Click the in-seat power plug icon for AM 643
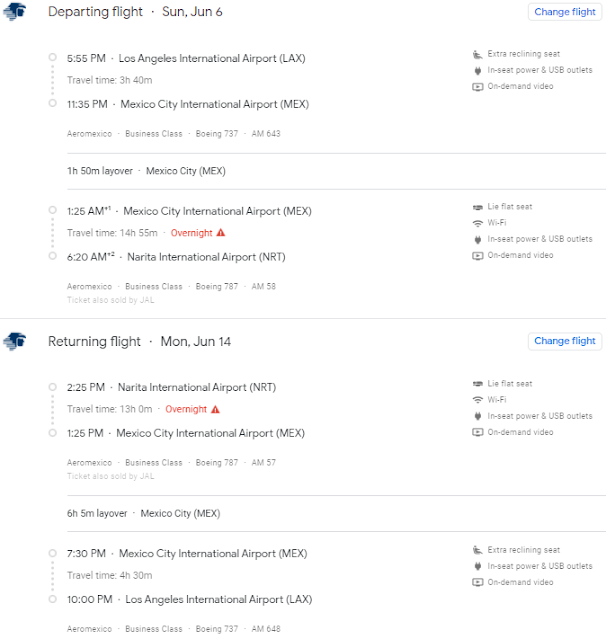This screenshot has height=639, width=606. tap(477, 70)
